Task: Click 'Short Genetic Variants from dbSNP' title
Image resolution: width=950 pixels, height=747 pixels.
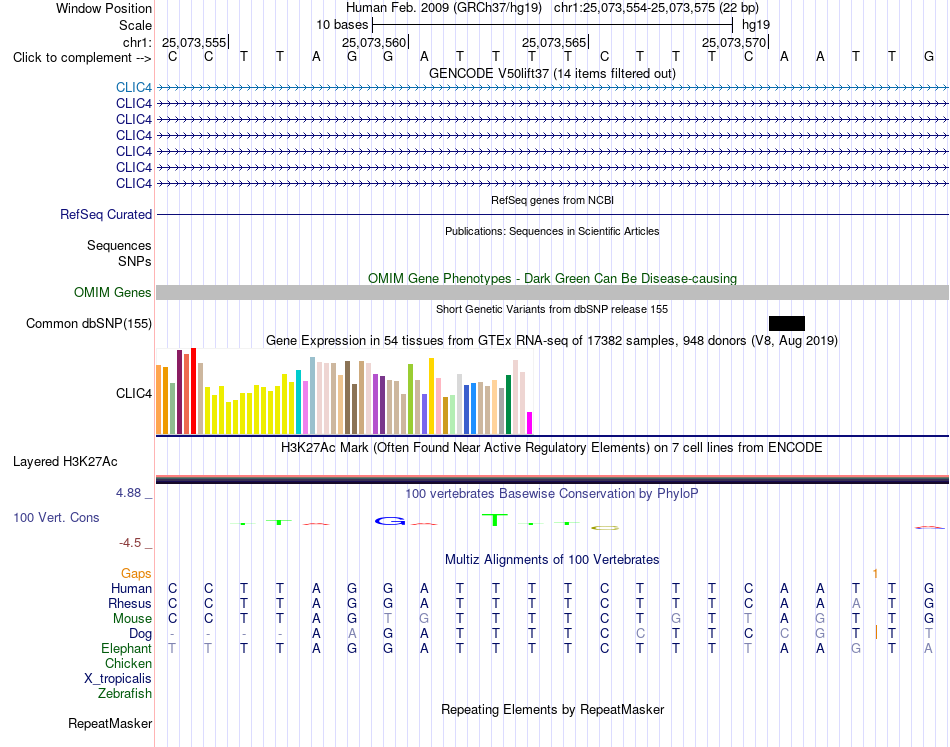Action: (x=552, y=309)
